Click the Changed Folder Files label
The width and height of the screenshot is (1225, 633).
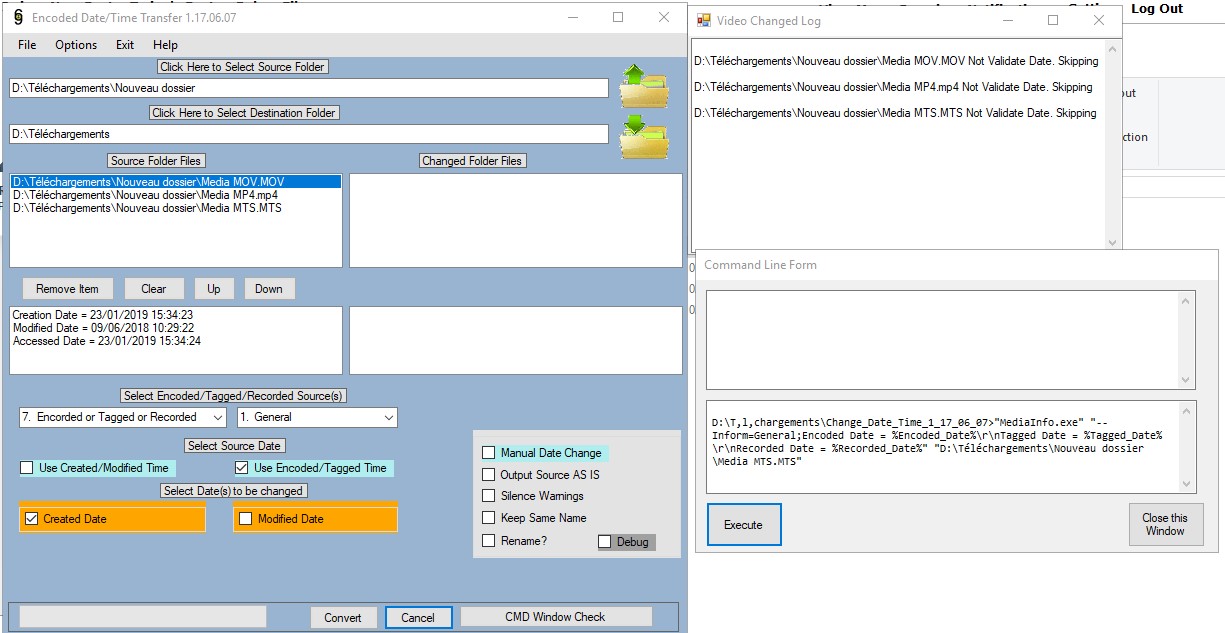pos(472,161)
